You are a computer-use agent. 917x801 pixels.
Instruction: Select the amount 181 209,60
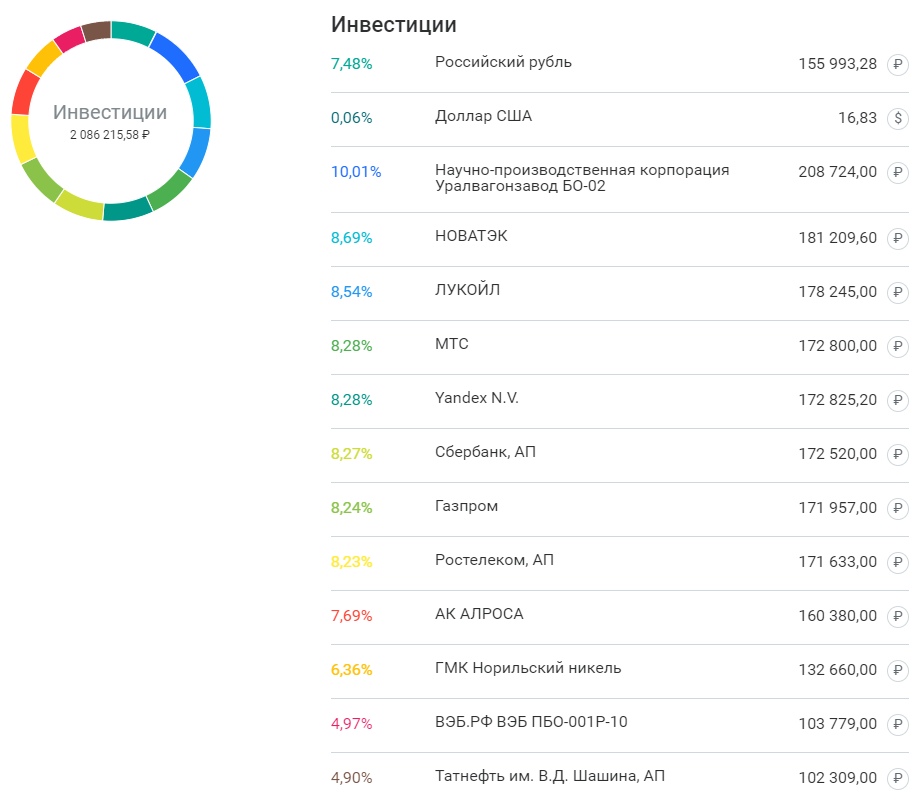(x=837, y=238)
